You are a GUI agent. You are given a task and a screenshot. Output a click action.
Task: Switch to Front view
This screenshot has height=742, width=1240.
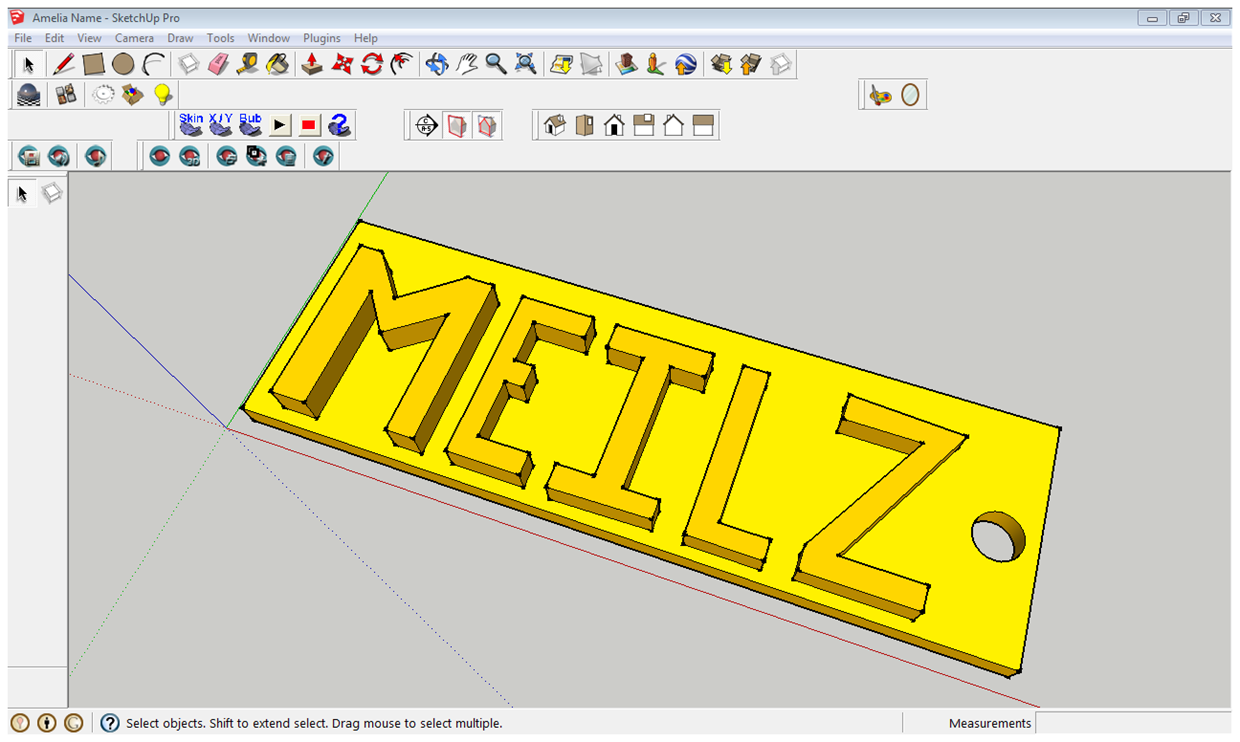[614, 126]
